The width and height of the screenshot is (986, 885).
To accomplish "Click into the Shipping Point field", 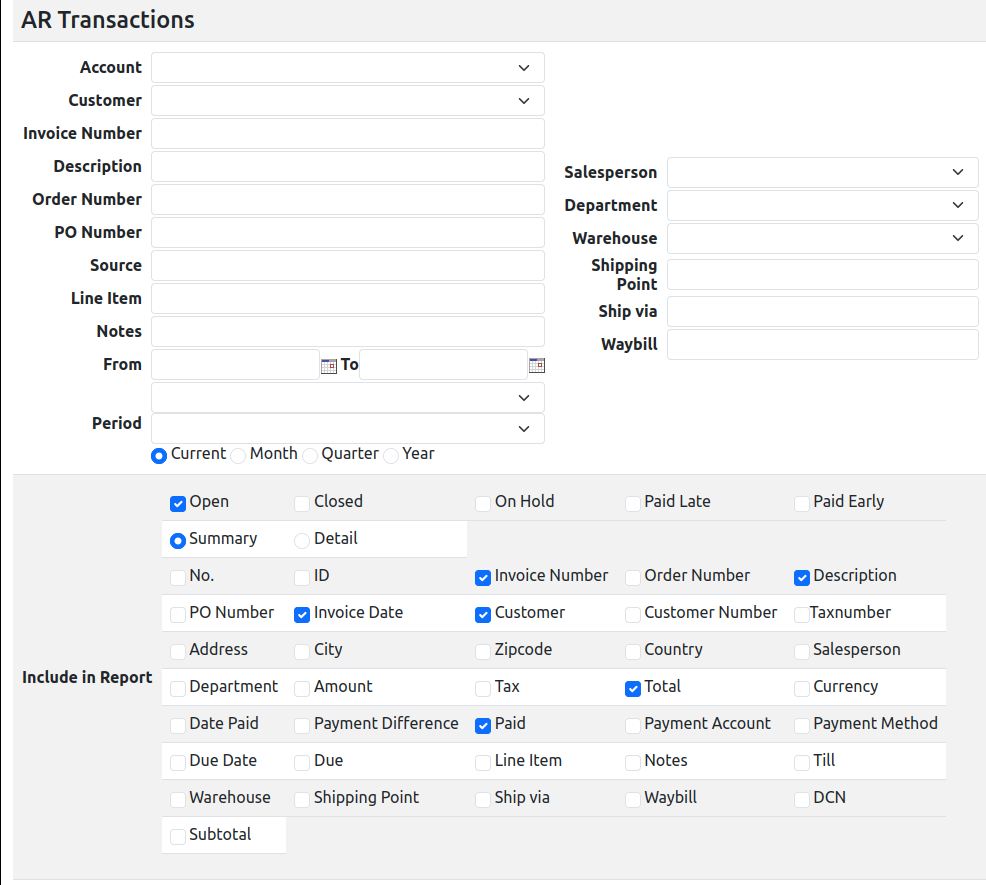I will pos(822,275).
